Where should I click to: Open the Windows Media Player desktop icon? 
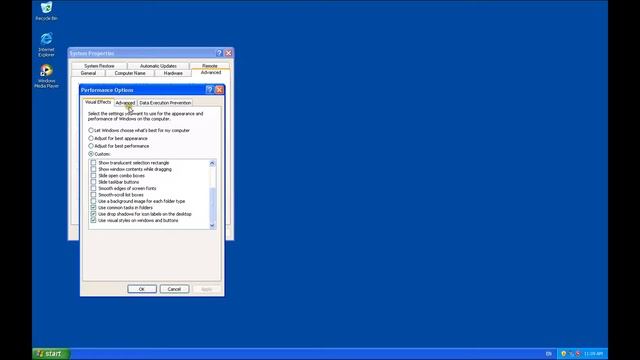(46, 76)
